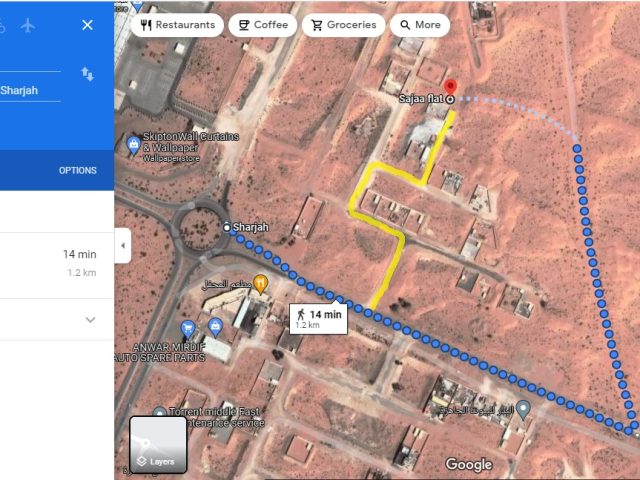640x480 pixels.
Task: Open the orange restaurant pin
Action: click(x=260, y=284)
